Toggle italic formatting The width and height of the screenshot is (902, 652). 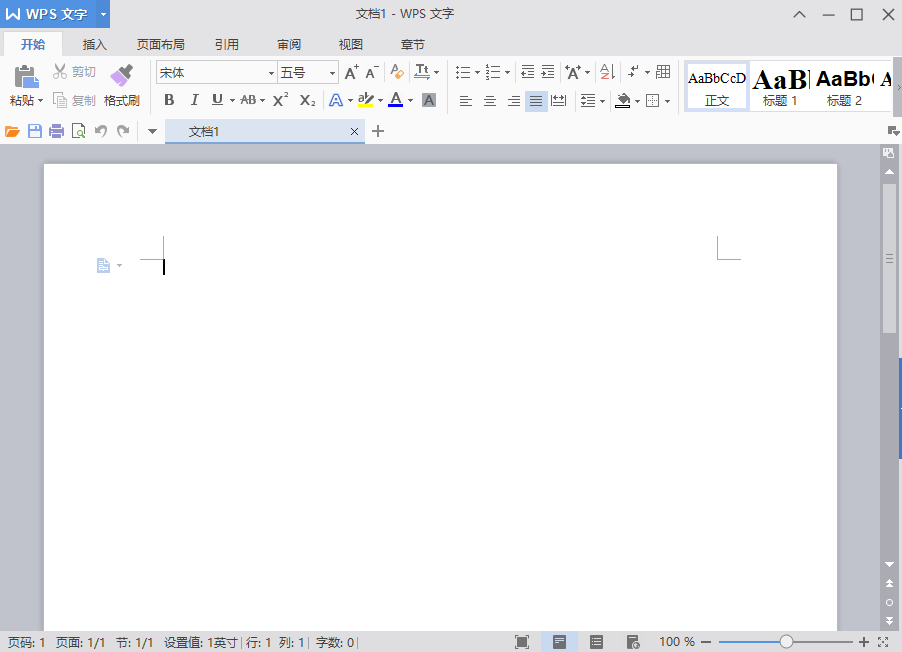coord(194,100)
